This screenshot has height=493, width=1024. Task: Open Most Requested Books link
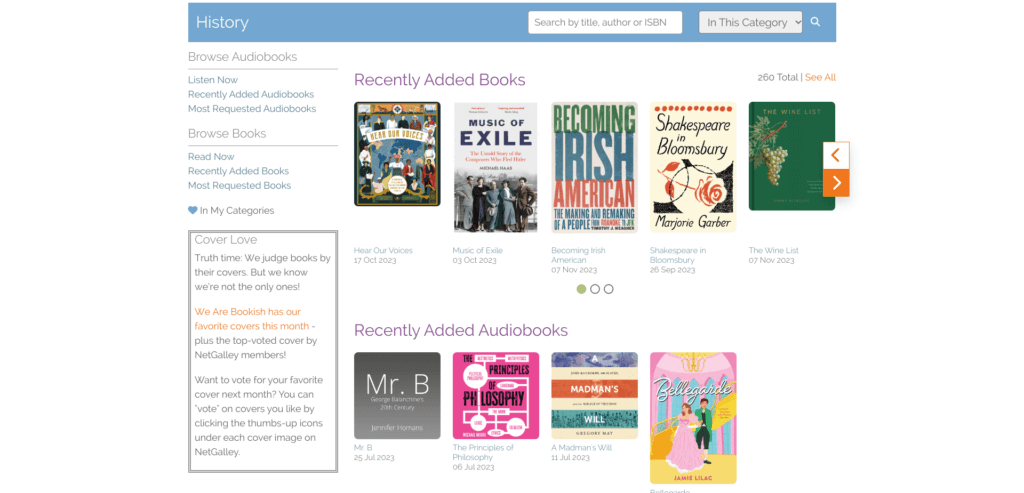(x=240, y=185)
